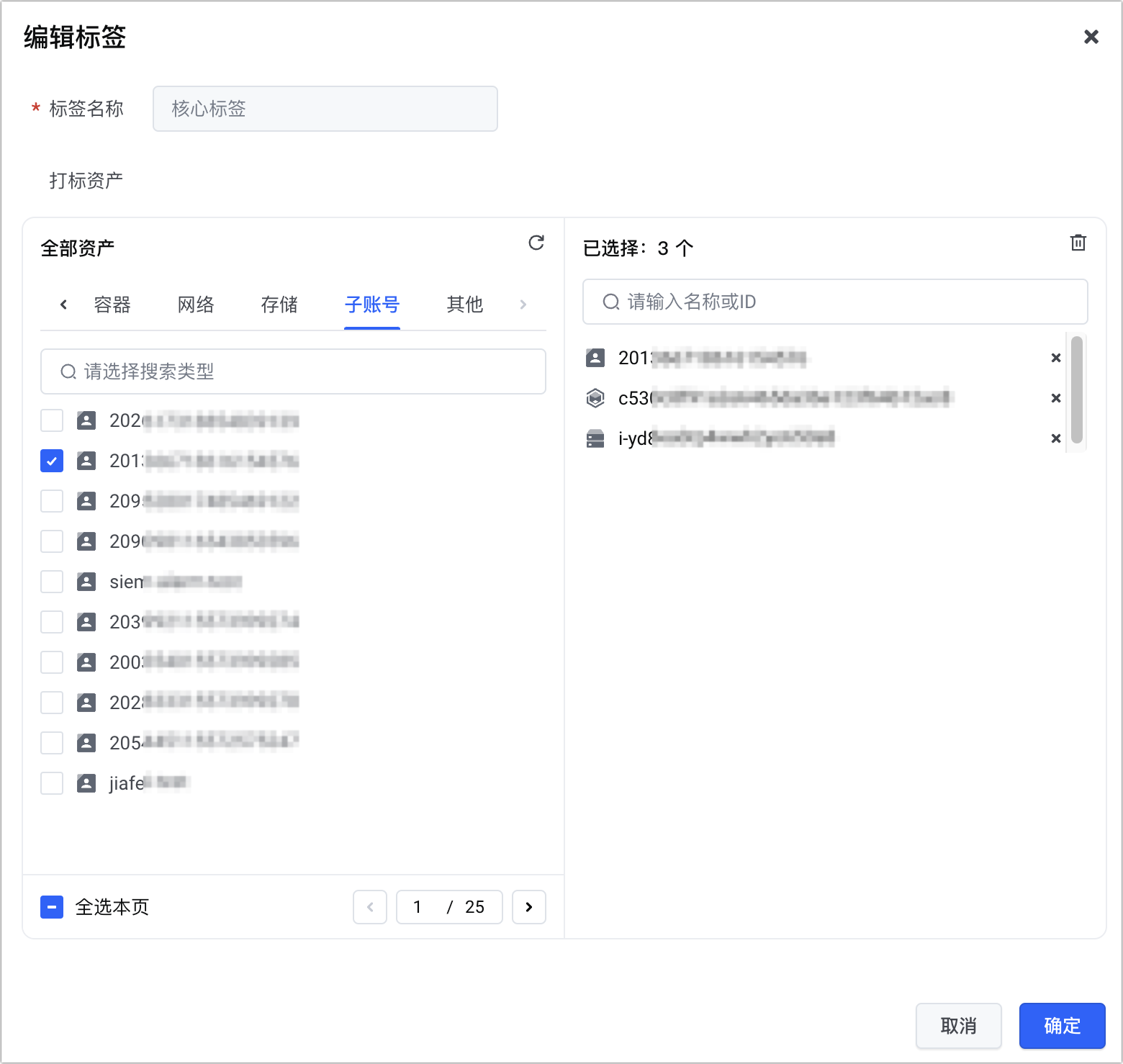Image resolution: width=1123 pixels, height=1064 pixels.
Task: Switch to the 存储 tab
Action: pos(279,305)
